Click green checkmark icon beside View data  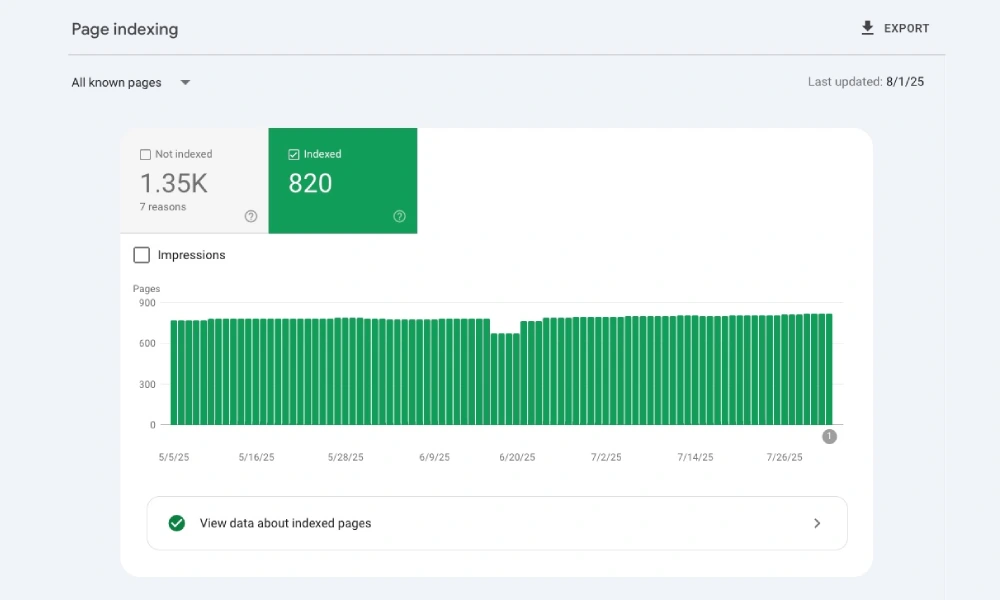(x=177, y=523)
